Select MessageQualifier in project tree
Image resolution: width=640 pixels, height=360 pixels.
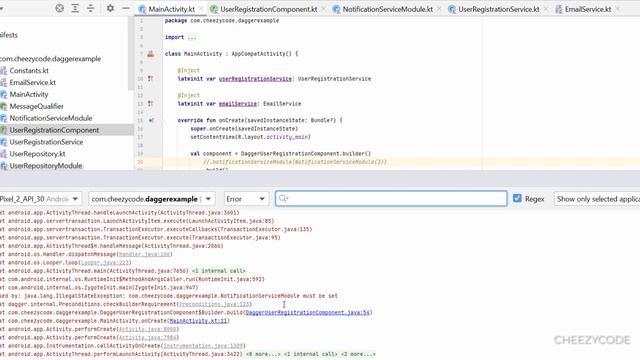pos(36,106)
